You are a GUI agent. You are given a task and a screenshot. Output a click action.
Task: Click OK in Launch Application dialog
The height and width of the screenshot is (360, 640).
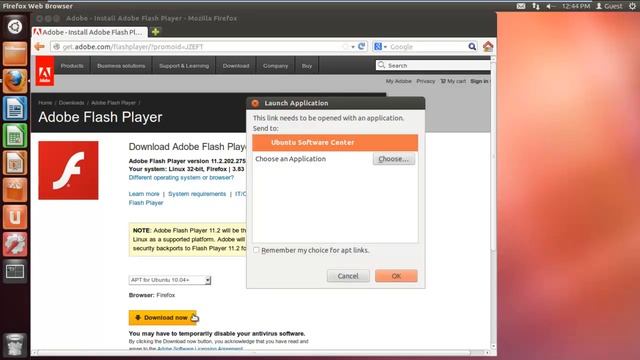[396, 276]
